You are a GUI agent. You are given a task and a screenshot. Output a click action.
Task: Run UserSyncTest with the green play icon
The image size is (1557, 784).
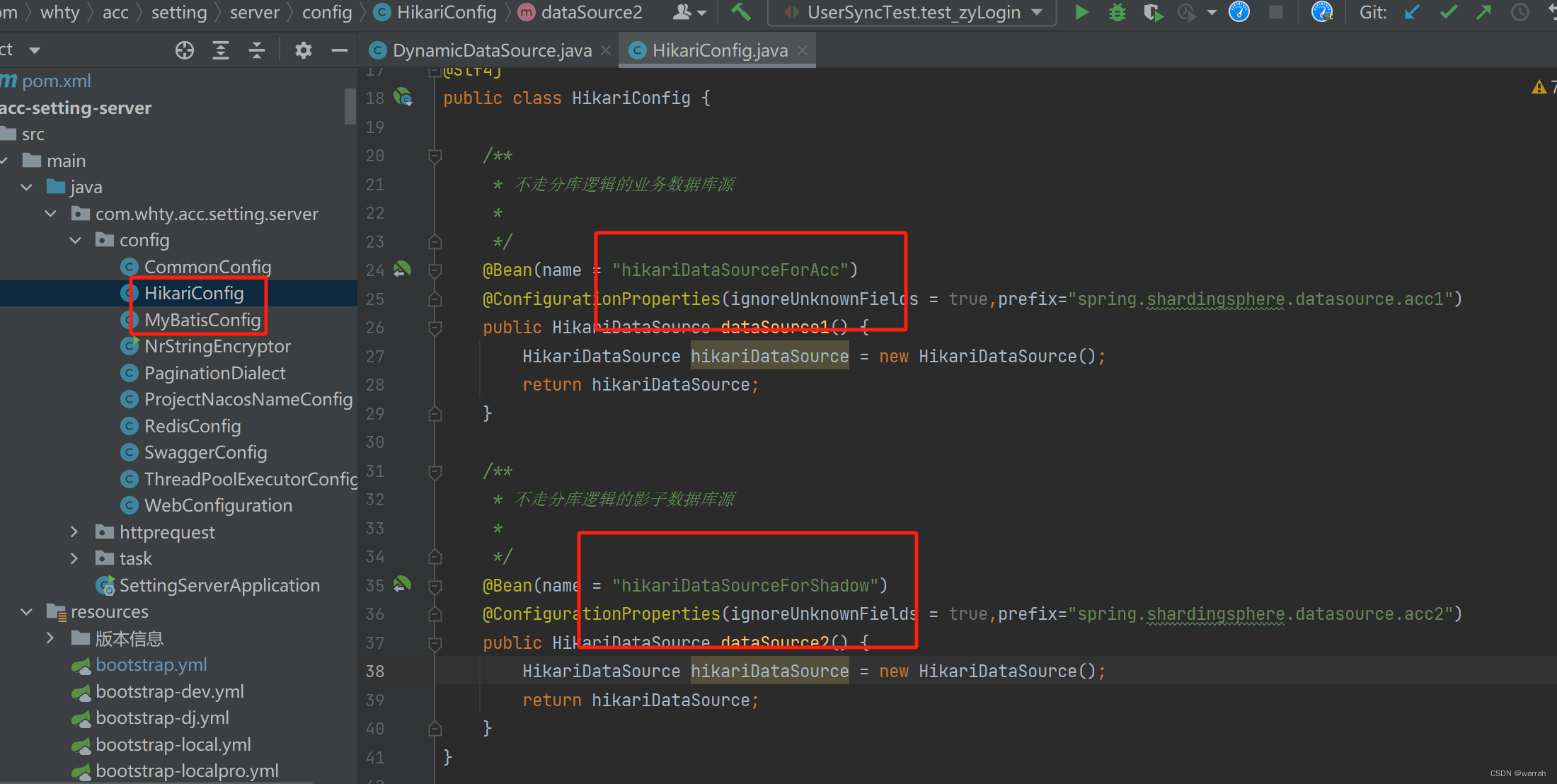click(x=1081, y=12)
